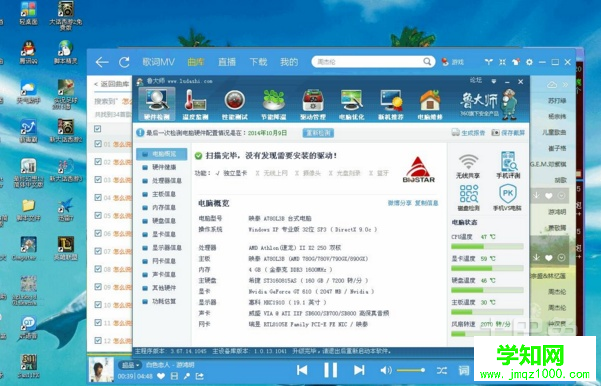Toggle checkbox for song 07
Screen dimensions: 601x386
pyautogui.click(x=98, y=251)
